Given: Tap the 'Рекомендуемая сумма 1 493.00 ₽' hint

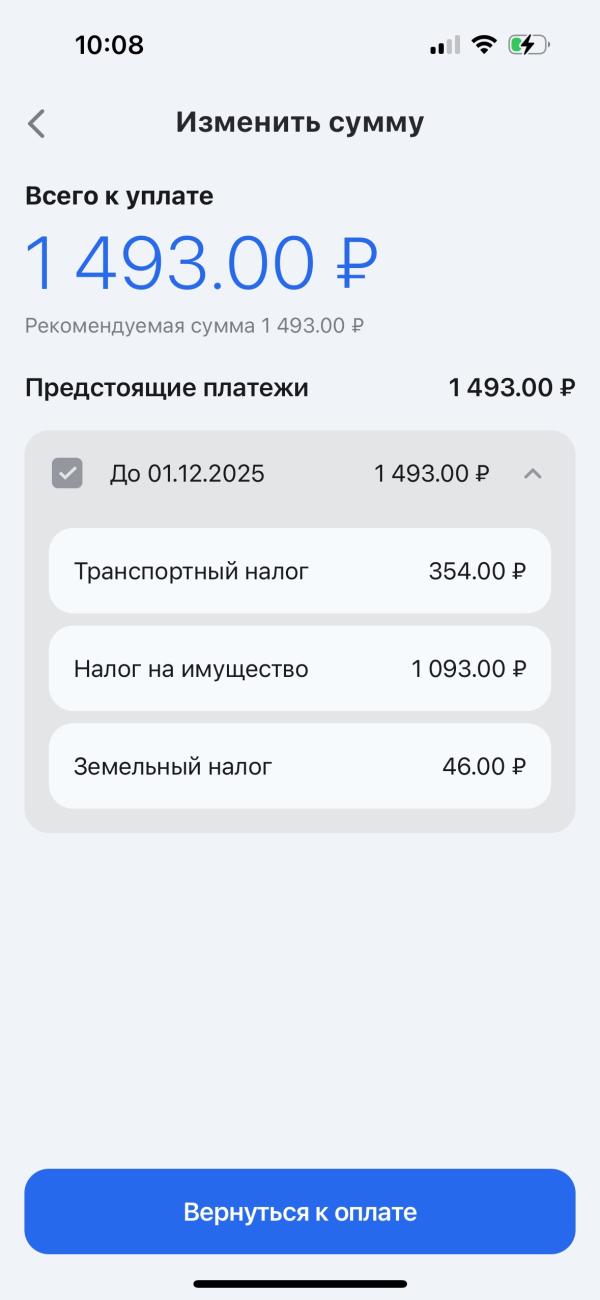Looking at the screenshot, I should [x=194, y=325].
